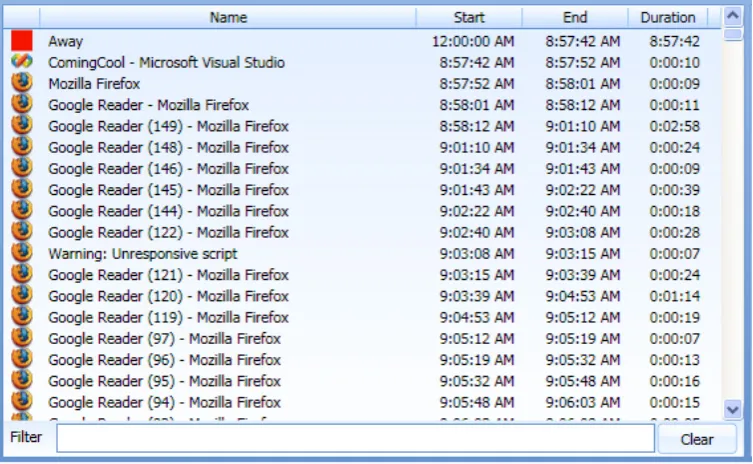This screenshot has width=753, height=464.
Task: Select Google Reader - Mozilla Firefox entry
Action: (148, 105)
